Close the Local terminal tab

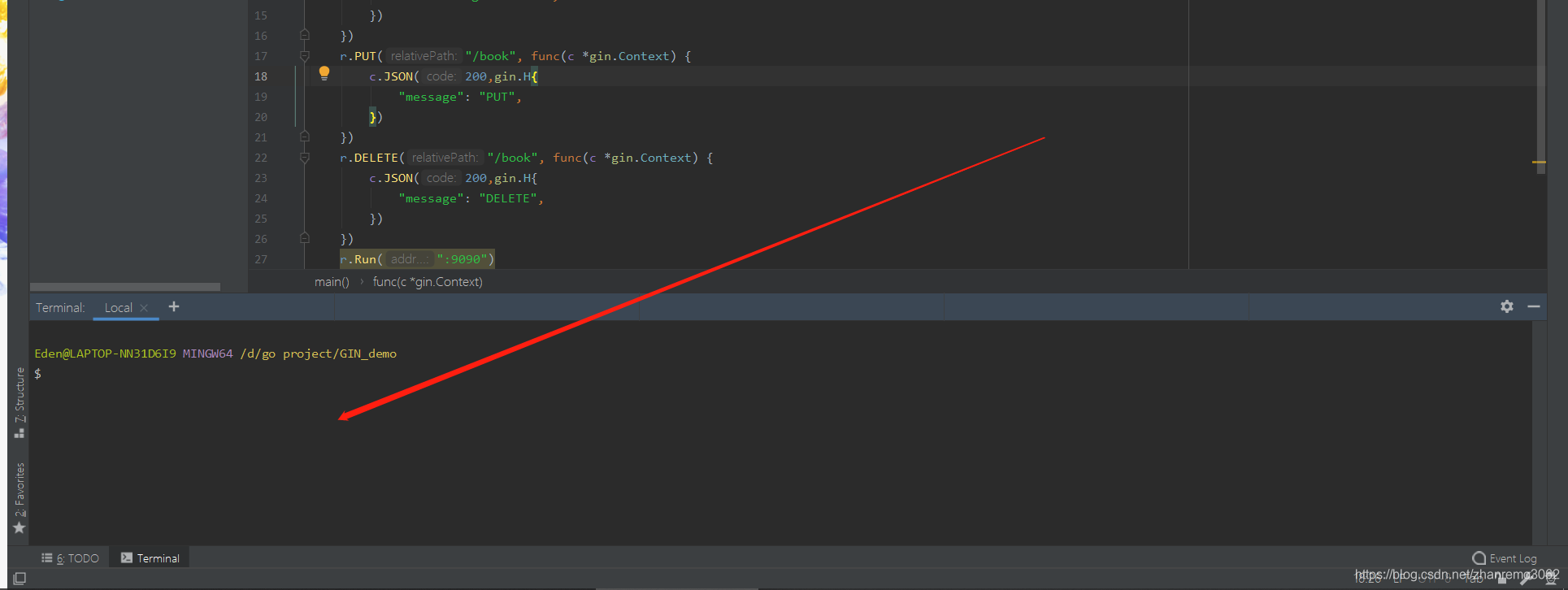click(144, 307)
